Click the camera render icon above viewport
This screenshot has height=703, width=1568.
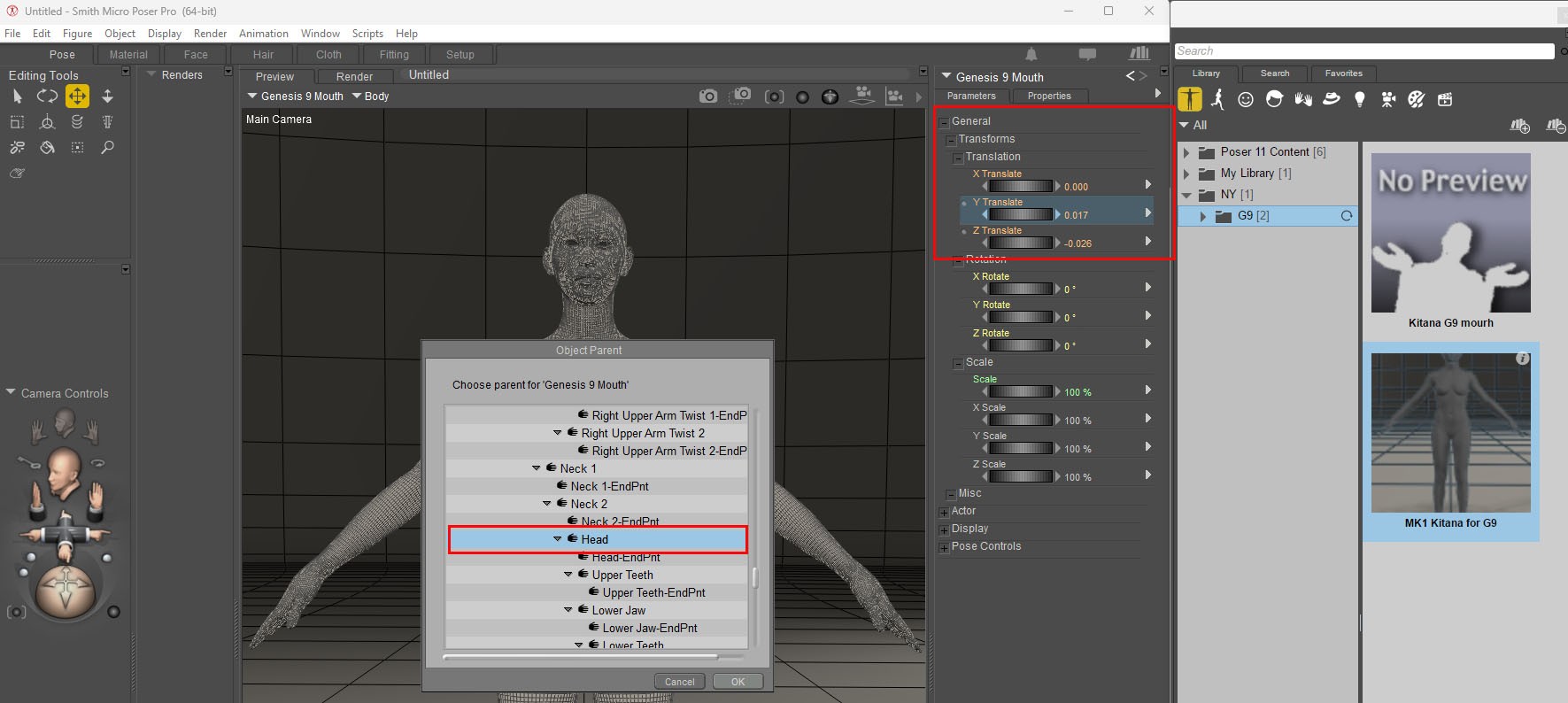708,97
